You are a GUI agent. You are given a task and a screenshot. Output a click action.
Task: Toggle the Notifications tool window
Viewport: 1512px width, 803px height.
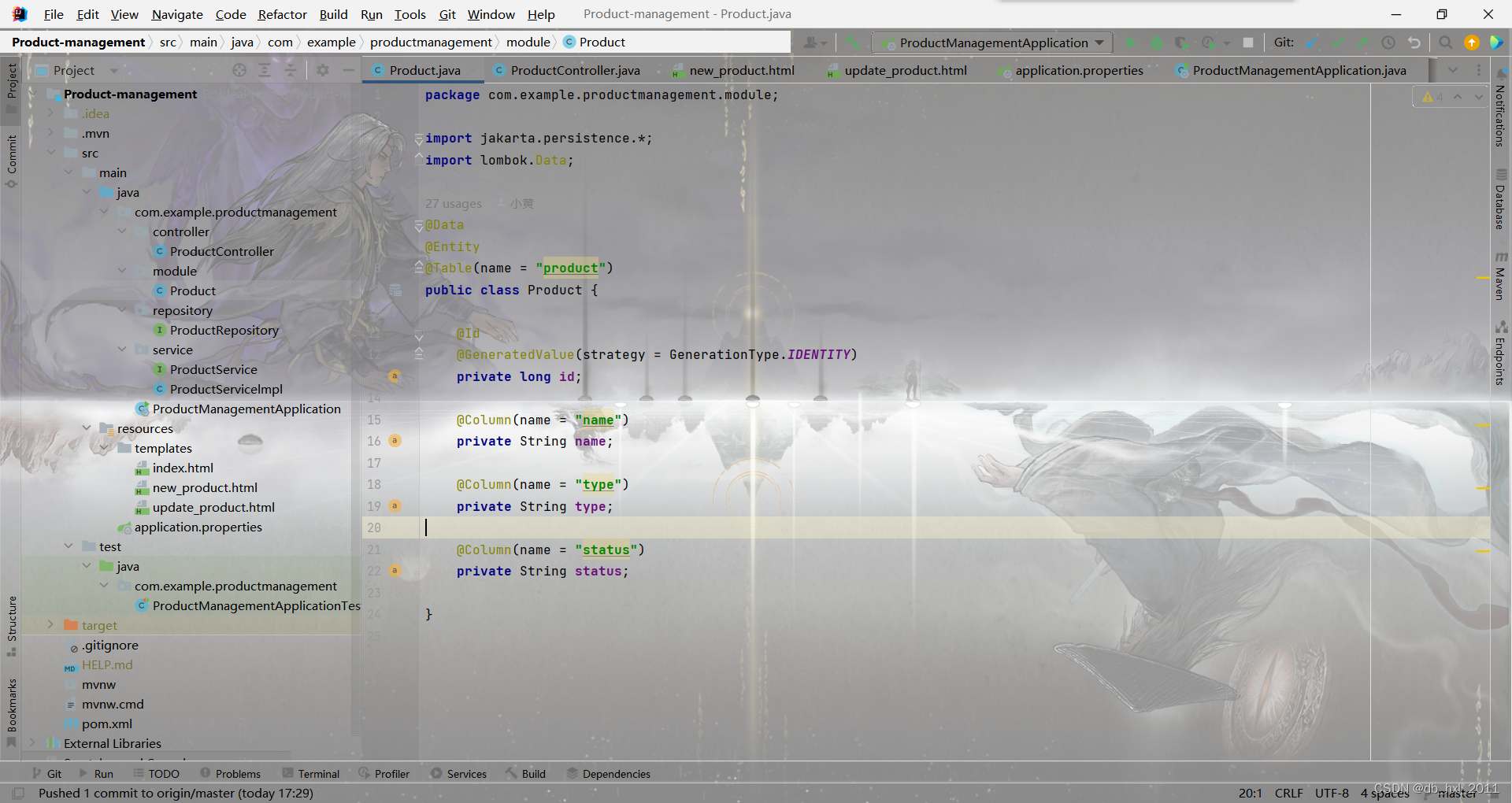pyautogui.click(x=1500, y=109)
